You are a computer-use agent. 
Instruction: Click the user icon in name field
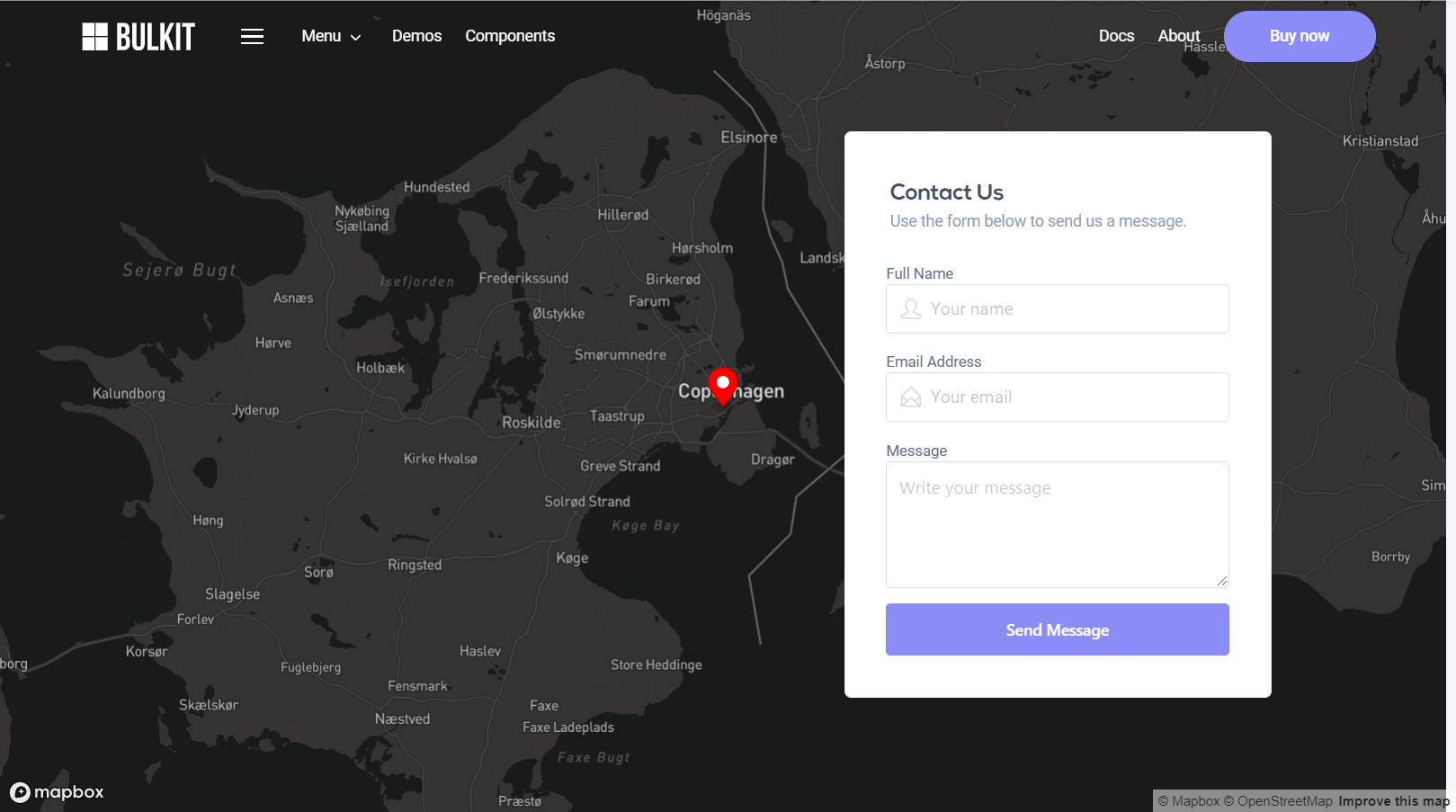click(911, 309)
